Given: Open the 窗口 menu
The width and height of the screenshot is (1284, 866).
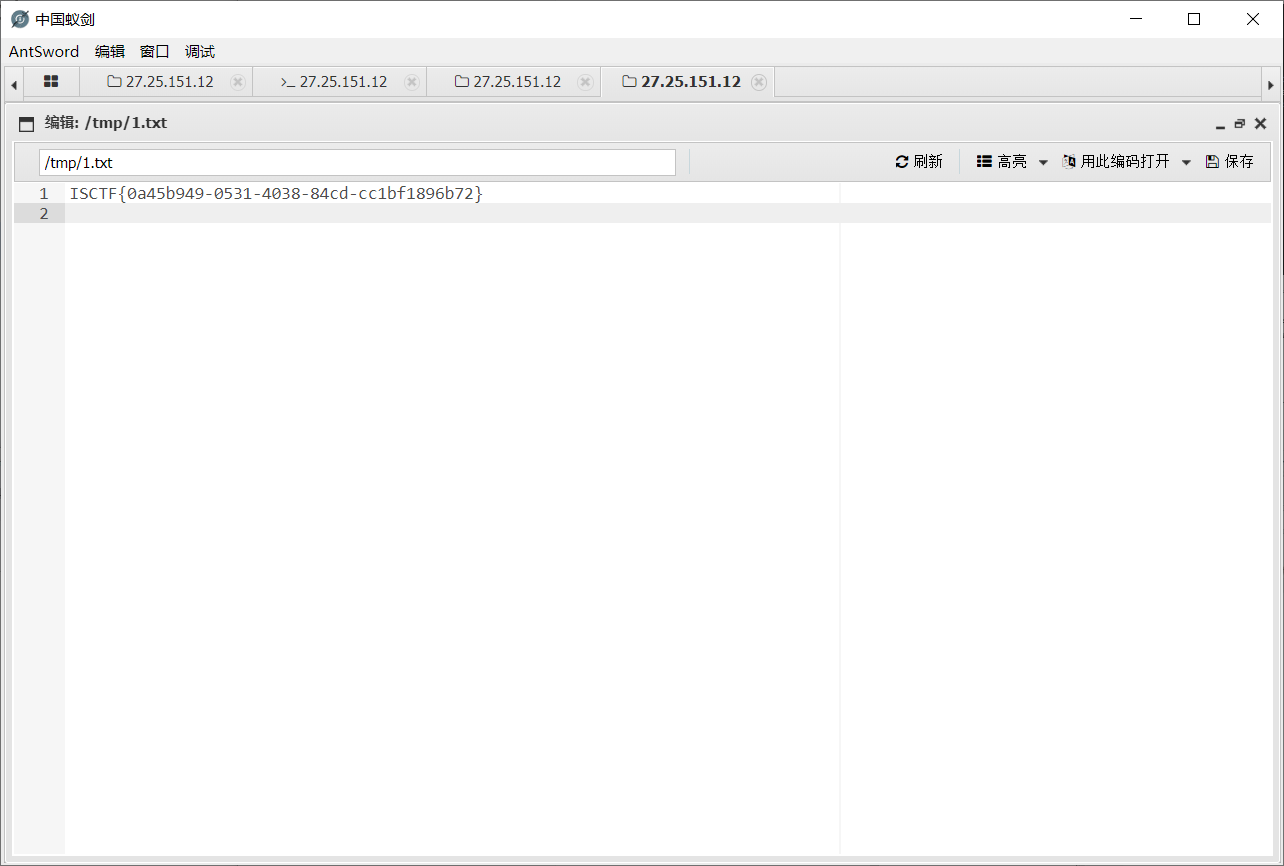Looking at the screenshot, I should 155,52.
